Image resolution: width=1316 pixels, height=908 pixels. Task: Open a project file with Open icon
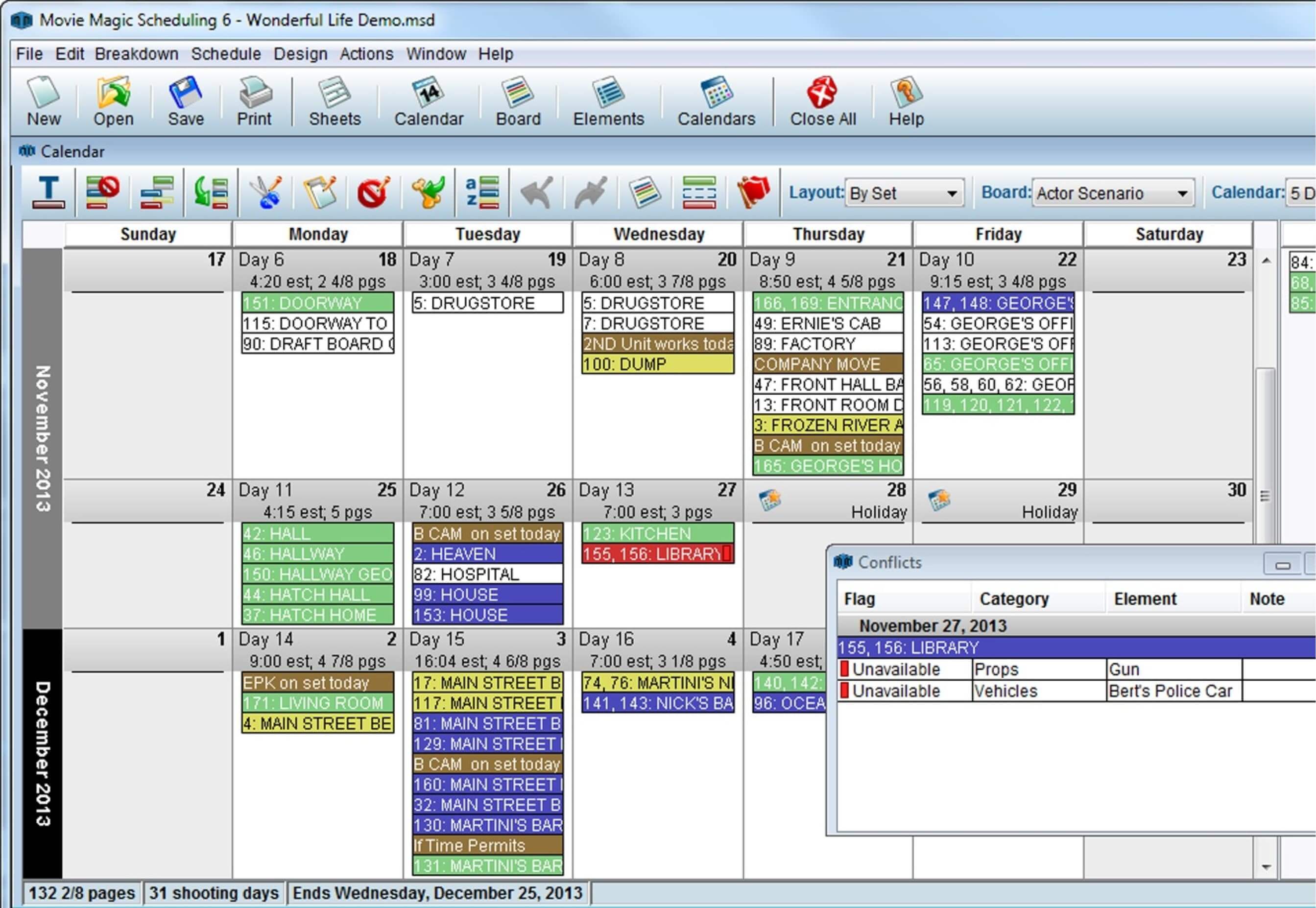pos(113,102)
